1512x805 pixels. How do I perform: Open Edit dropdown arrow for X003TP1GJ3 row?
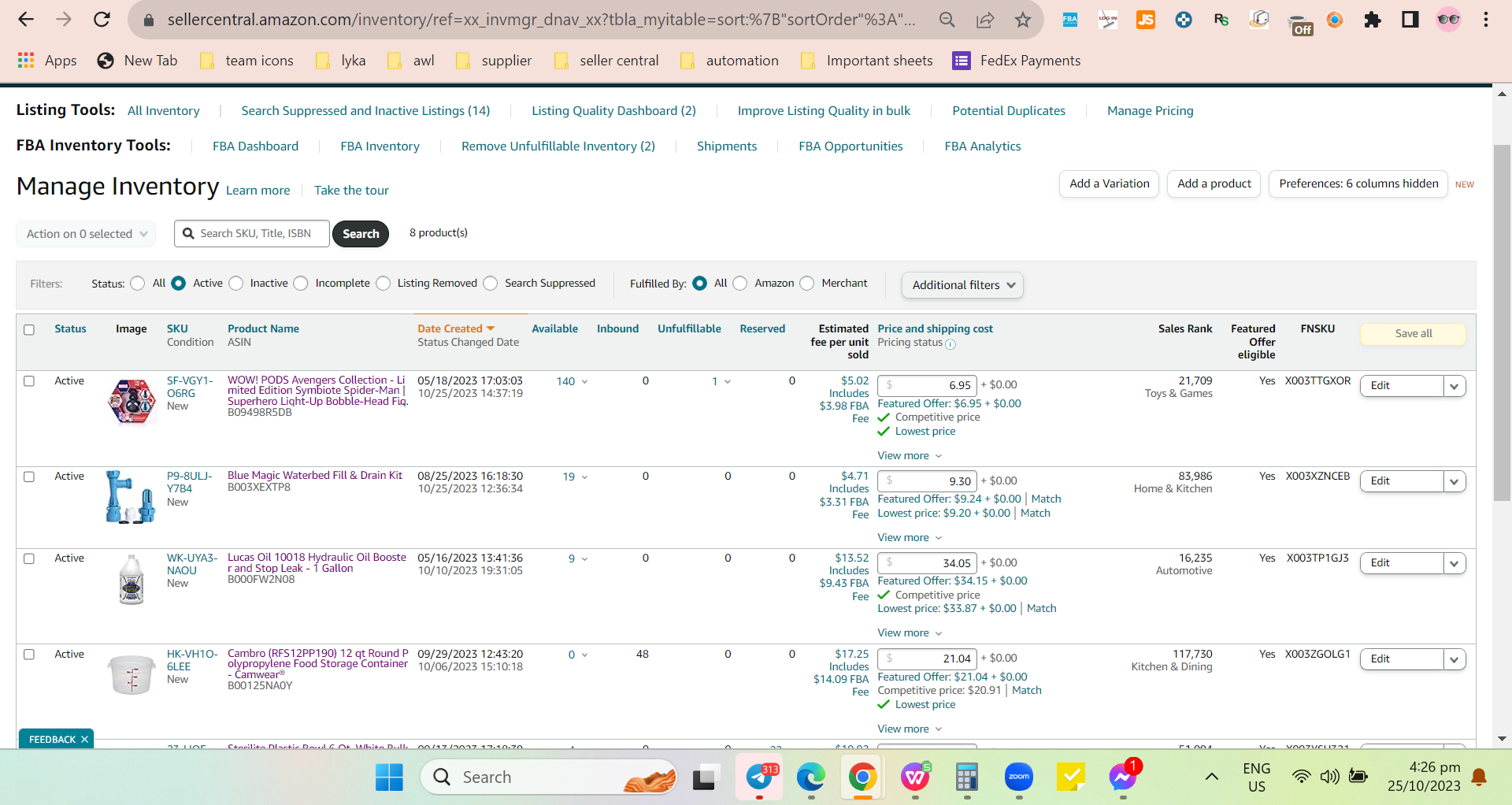[x=1454, y=563]
